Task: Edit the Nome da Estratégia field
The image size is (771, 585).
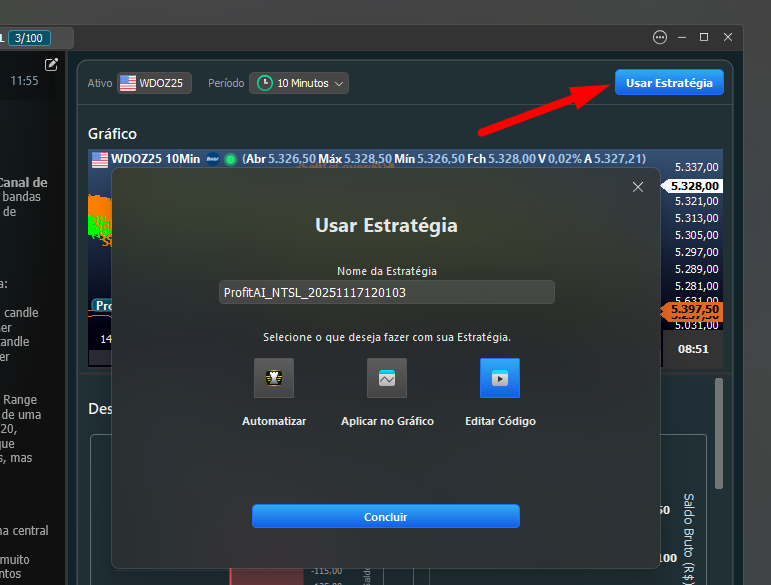Action: click(386, 292)
